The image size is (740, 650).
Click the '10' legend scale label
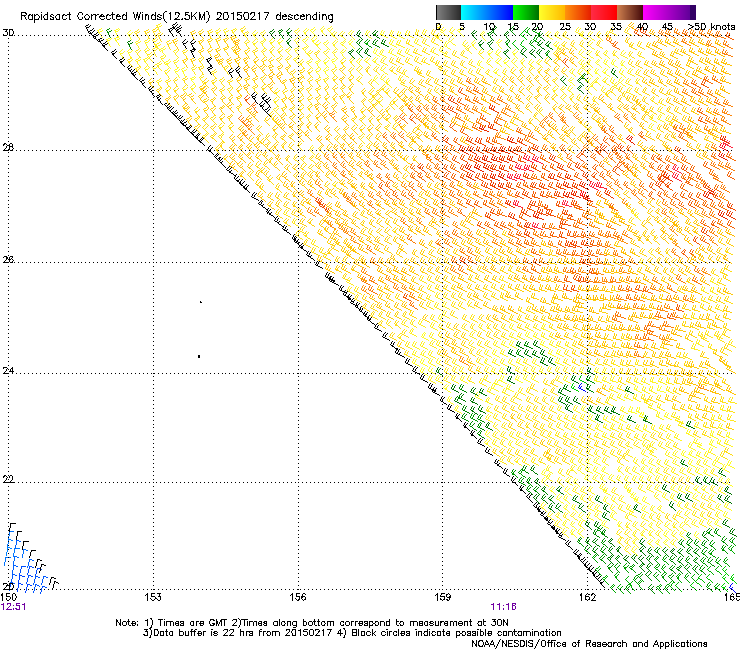click(x=489, y=26)
